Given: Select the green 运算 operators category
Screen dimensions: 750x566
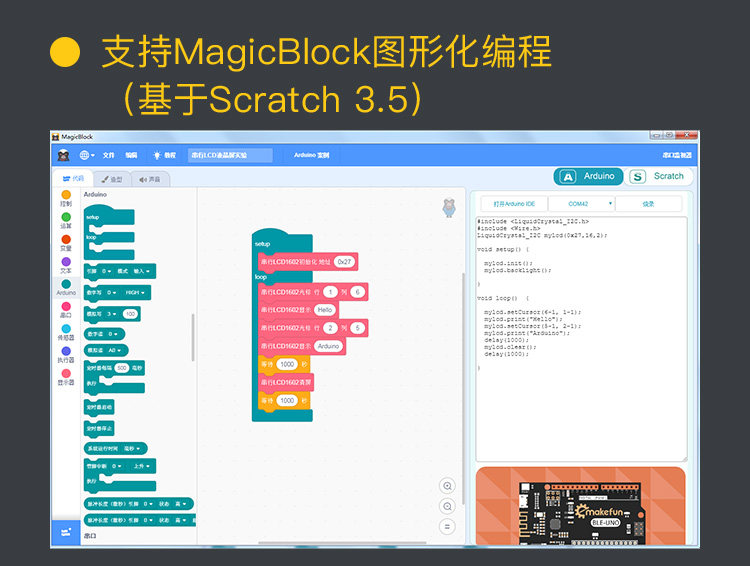Looking at the screenshot, I should [66, 221].
